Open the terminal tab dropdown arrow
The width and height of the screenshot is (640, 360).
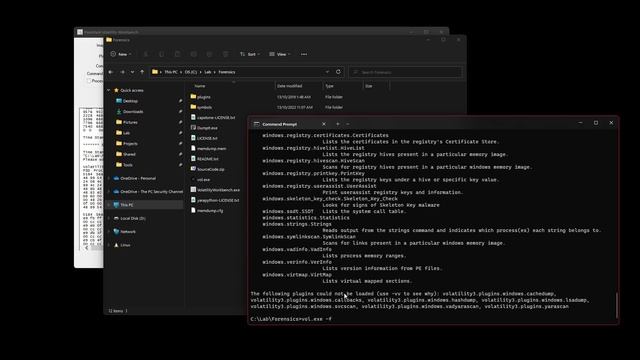(348, 124)
